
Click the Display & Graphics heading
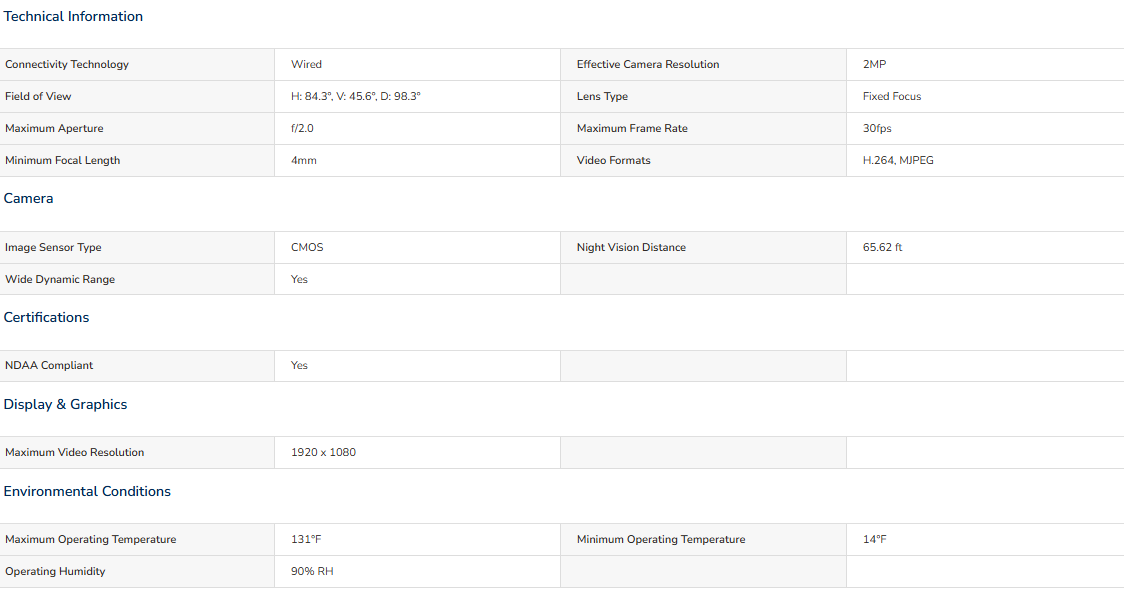point(65,404)
